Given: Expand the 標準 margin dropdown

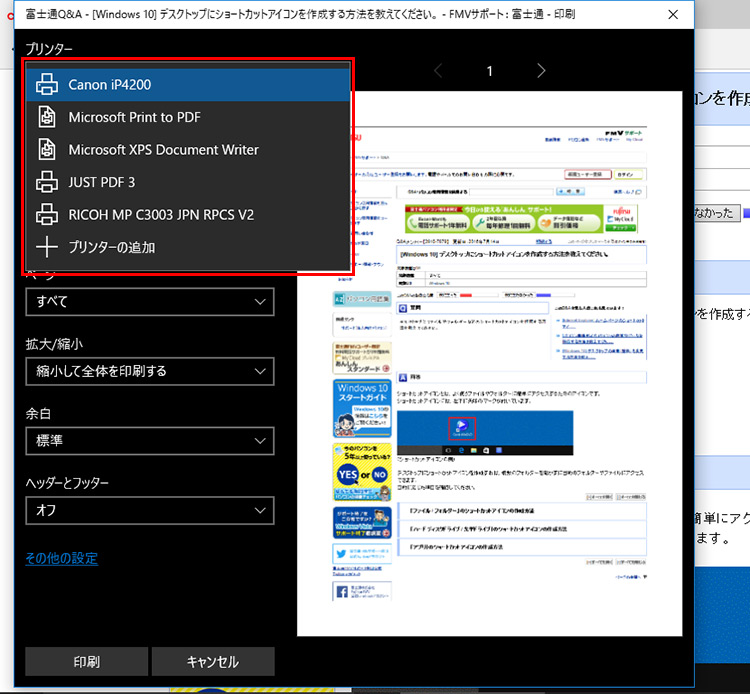Looking at the screenshot, I should click(149, 440).
